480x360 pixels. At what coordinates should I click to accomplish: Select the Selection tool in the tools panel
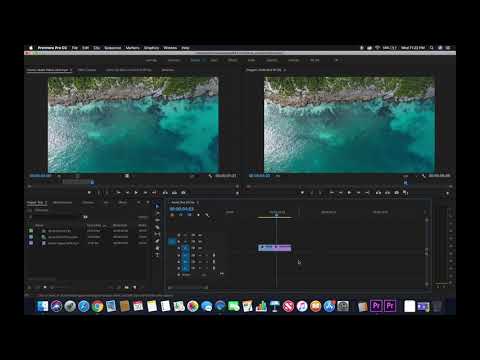157,206
